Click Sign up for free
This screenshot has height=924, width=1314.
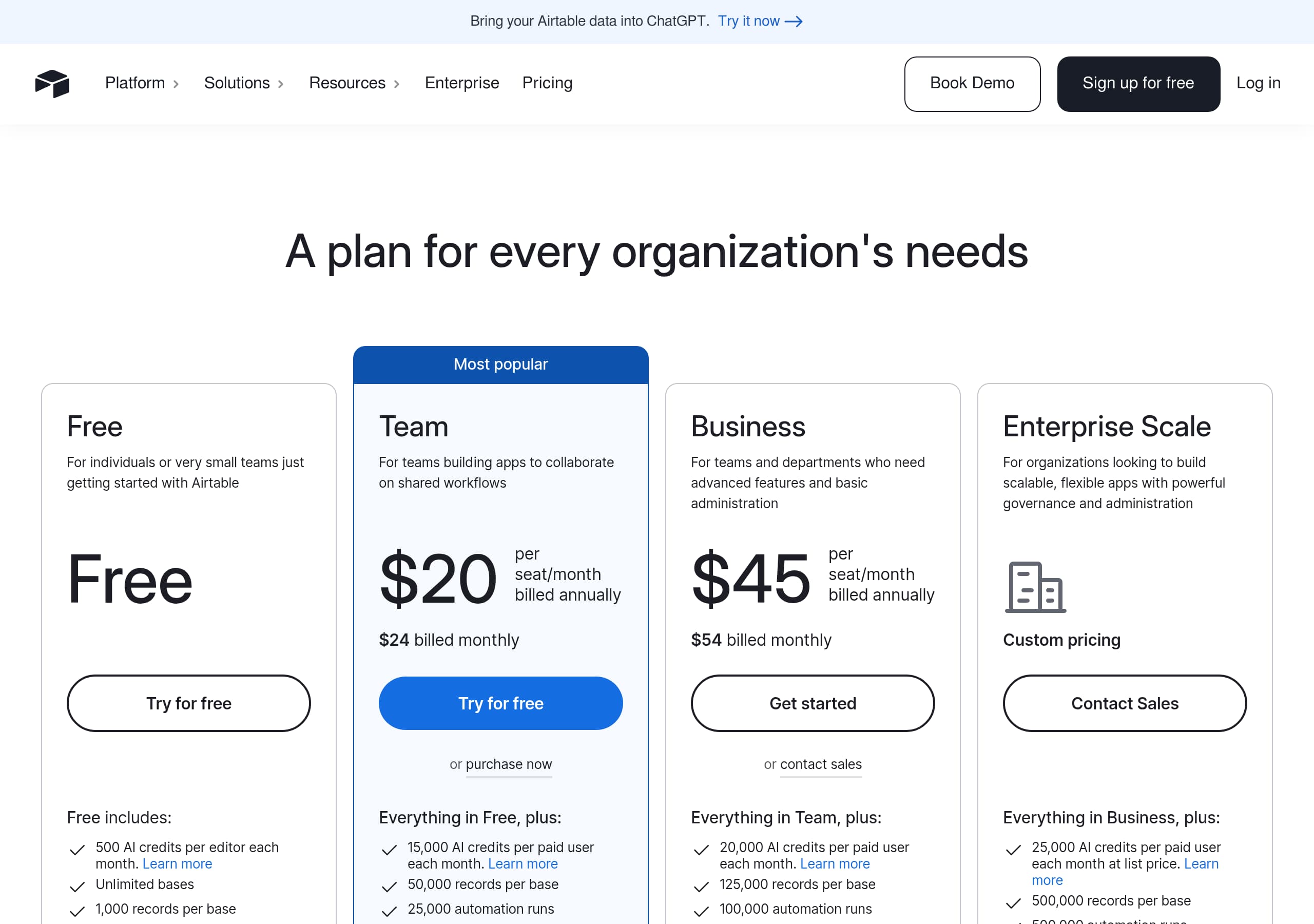pyautogui.click(x=1138, y=84)
